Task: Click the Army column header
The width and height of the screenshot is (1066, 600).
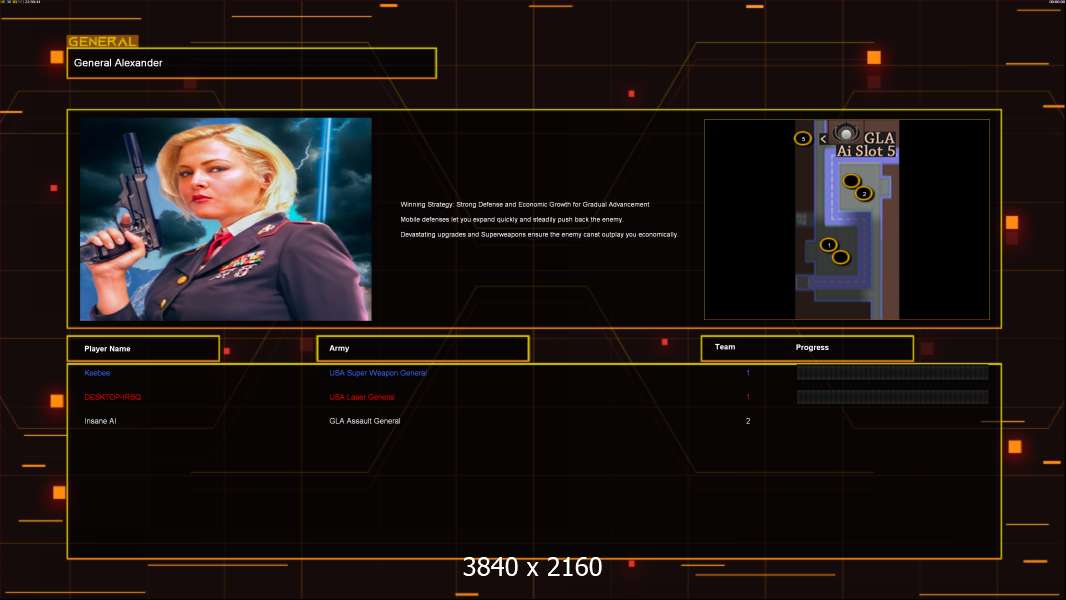Action: coord(423,348)
